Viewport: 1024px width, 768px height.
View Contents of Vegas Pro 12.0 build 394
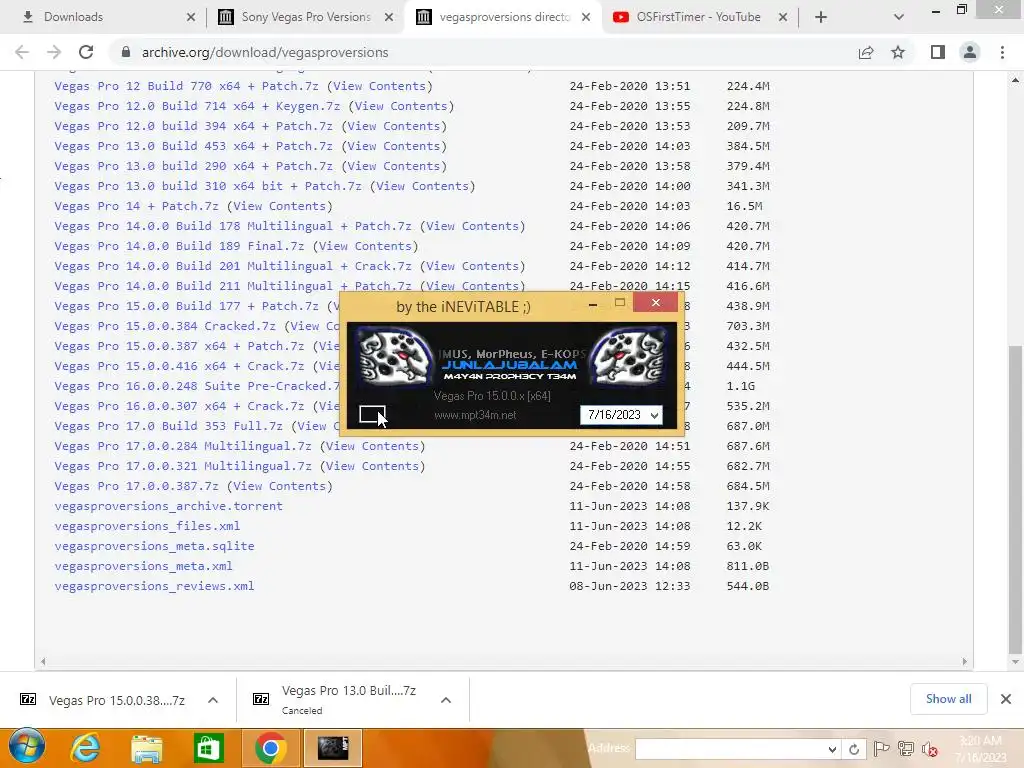tap(394, 126)
